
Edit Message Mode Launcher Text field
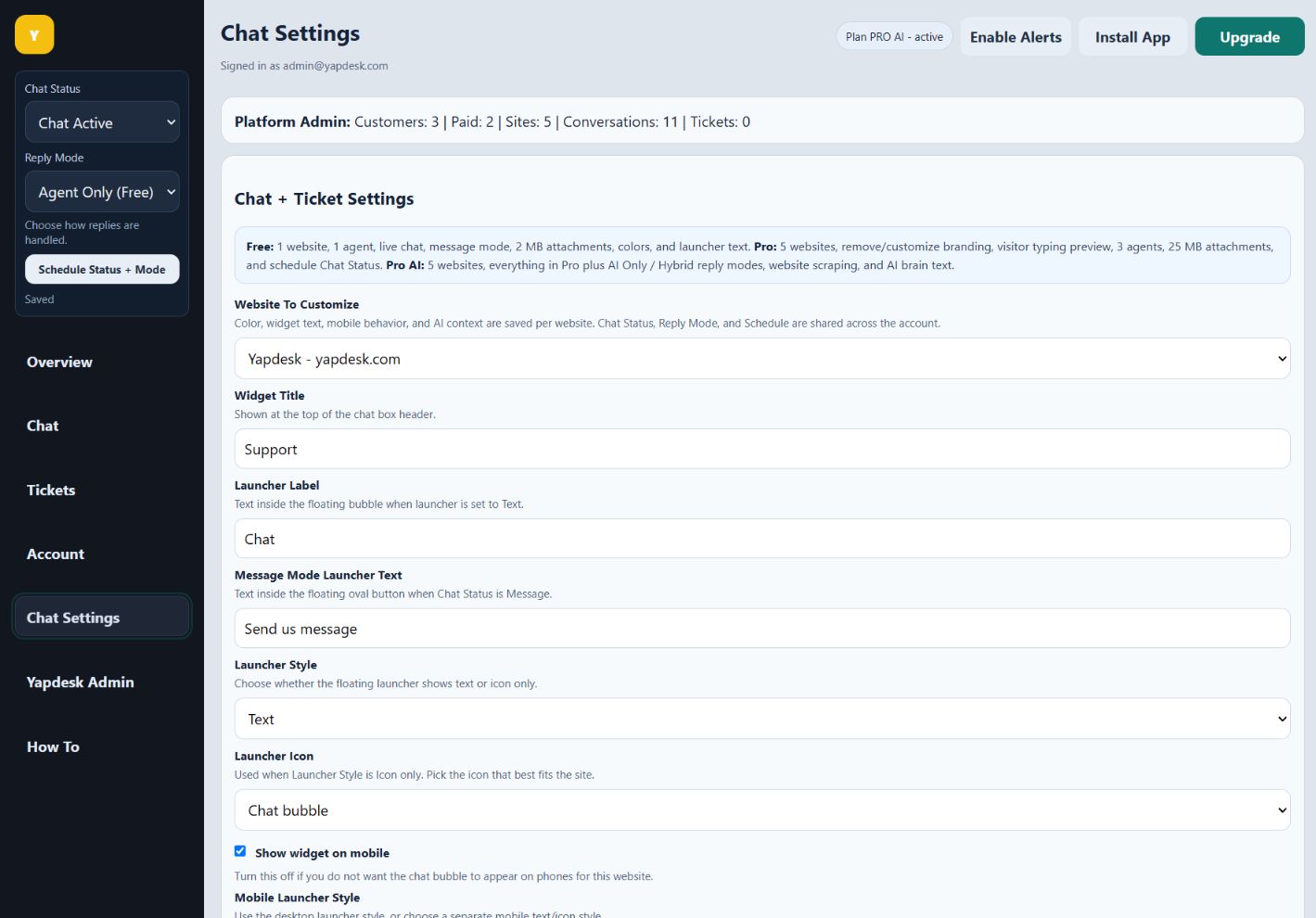tap(762, 629)
